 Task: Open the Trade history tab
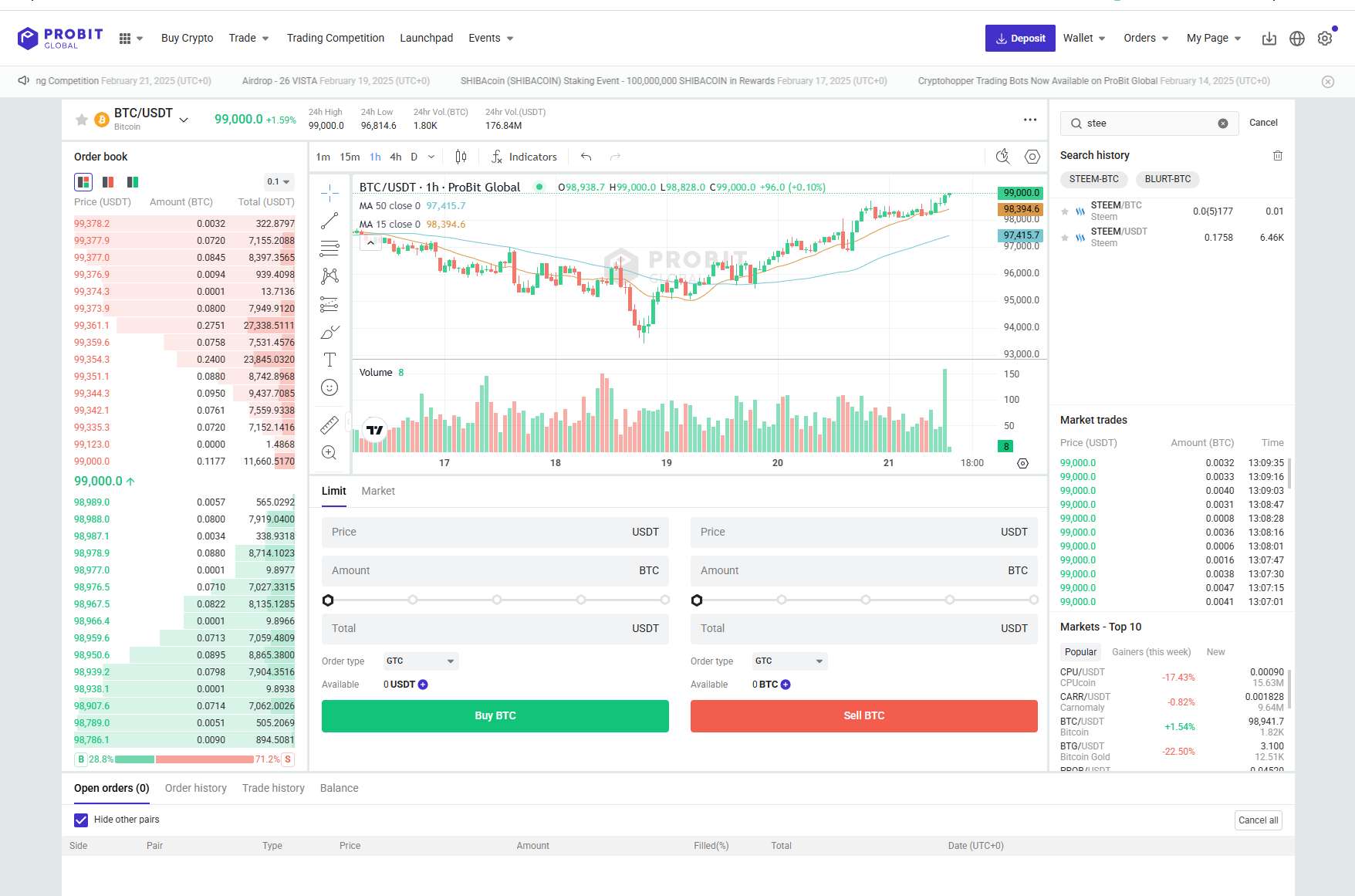point(273,788)
